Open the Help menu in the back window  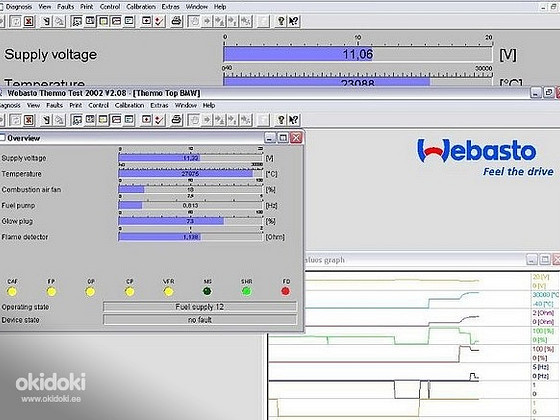tap(220, 7)
